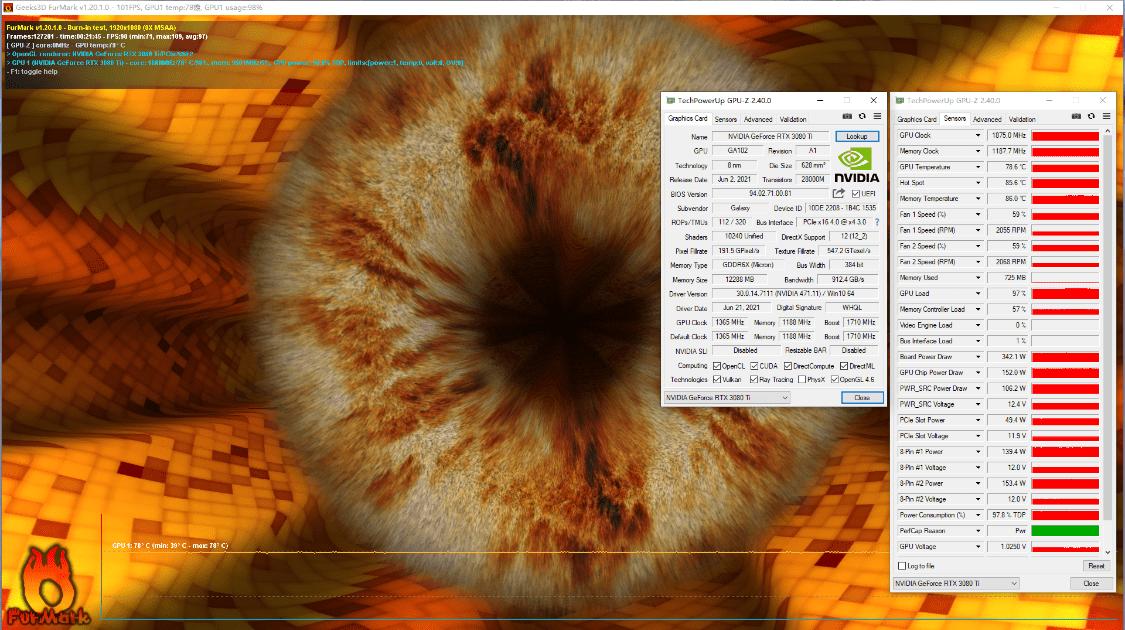Image resolution: width=1125 pixels, height=630 pixels.
Task: Expand the GPU Temperature sensor dropdown
Action: 978,167
